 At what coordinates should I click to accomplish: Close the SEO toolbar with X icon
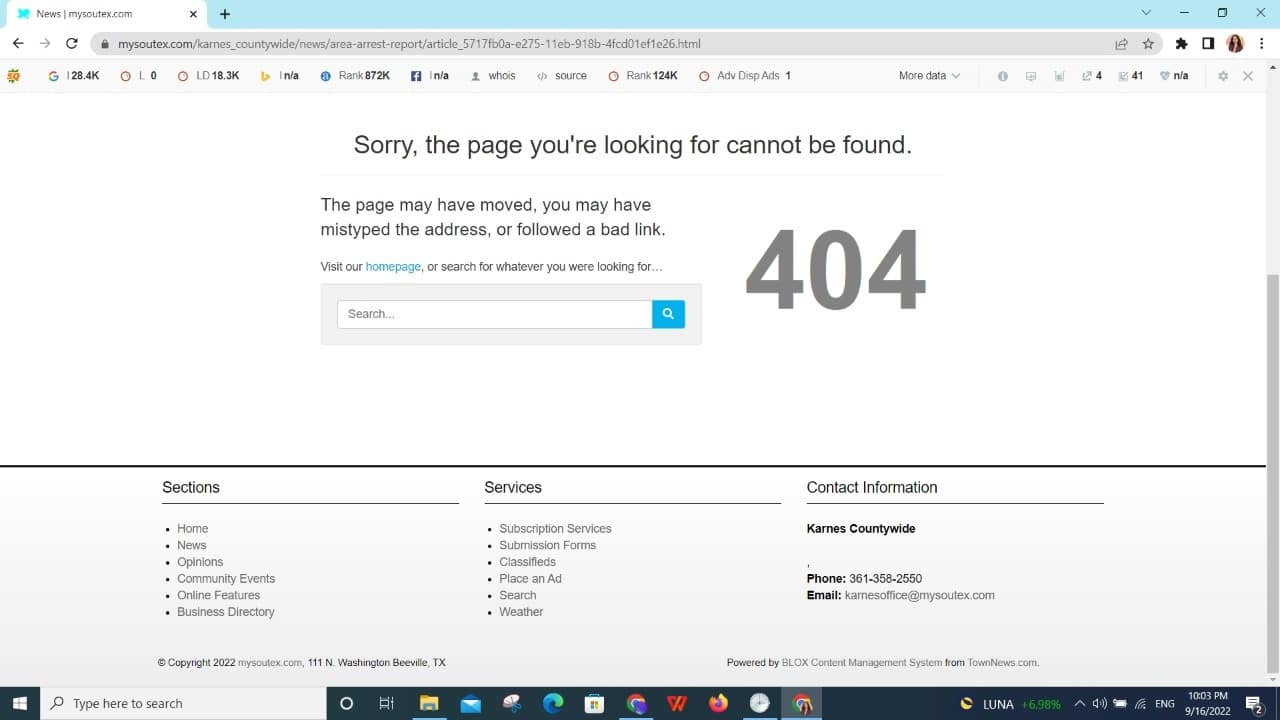(x=1248, y=76)
